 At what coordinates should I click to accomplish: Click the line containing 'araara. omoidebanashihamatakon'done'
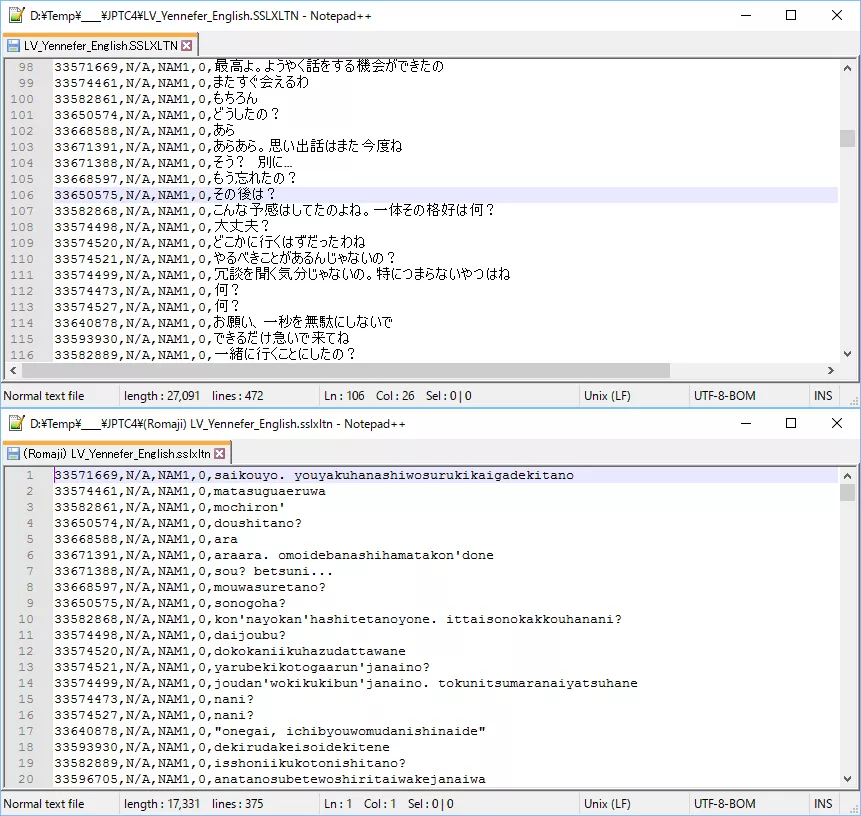pos(273,555)
